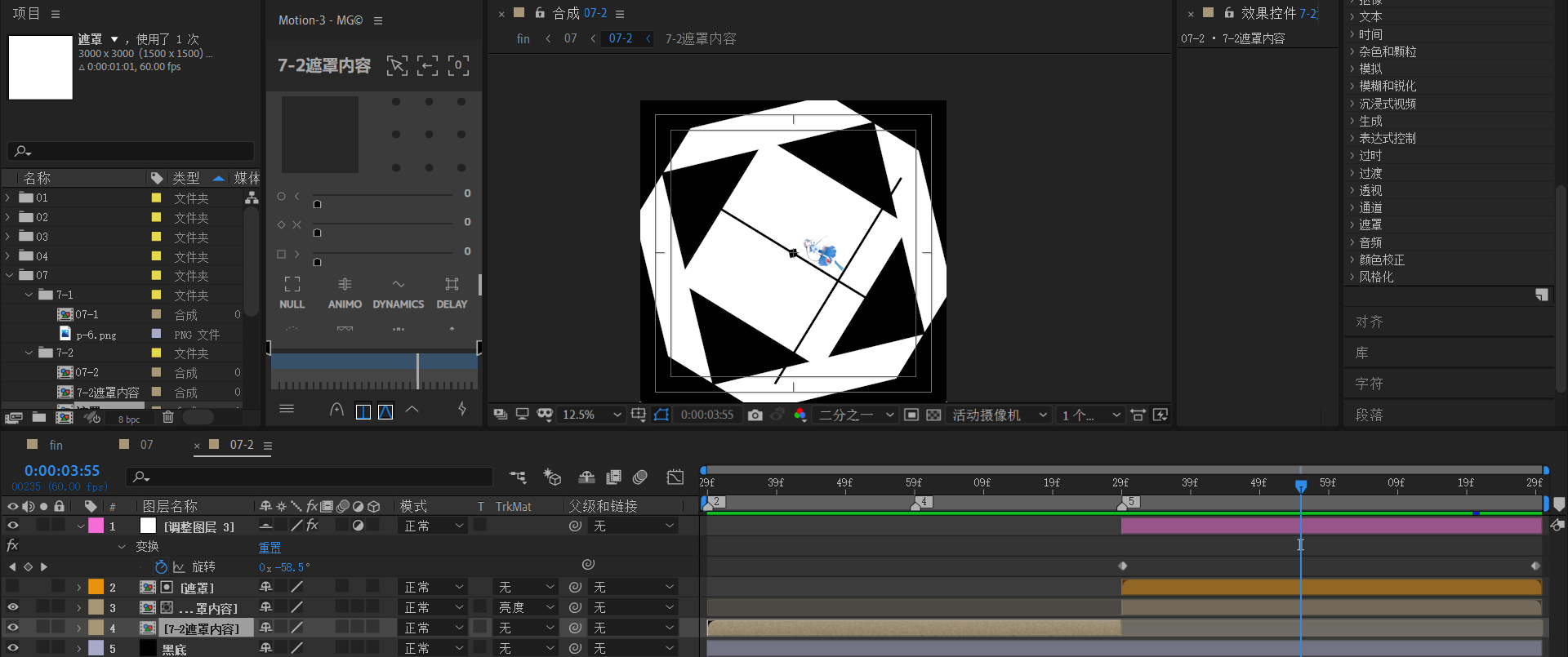The width and height of the screenshot is (1568, 657).
Task: Click the draft 3D icon in timeline
Action: (553, 477)
